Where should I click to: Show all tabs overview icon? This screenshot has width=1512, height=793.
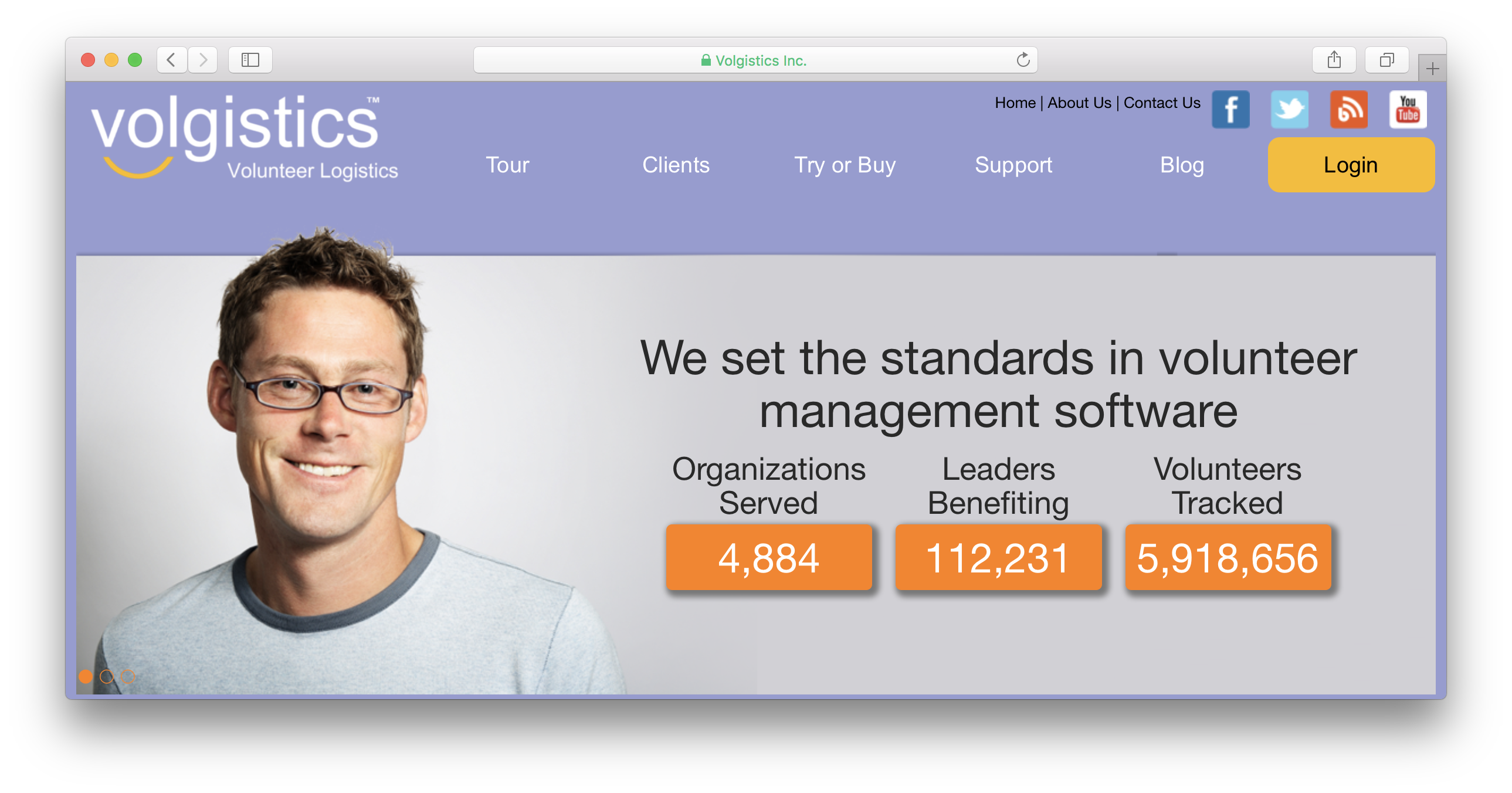coord(1386,60)
